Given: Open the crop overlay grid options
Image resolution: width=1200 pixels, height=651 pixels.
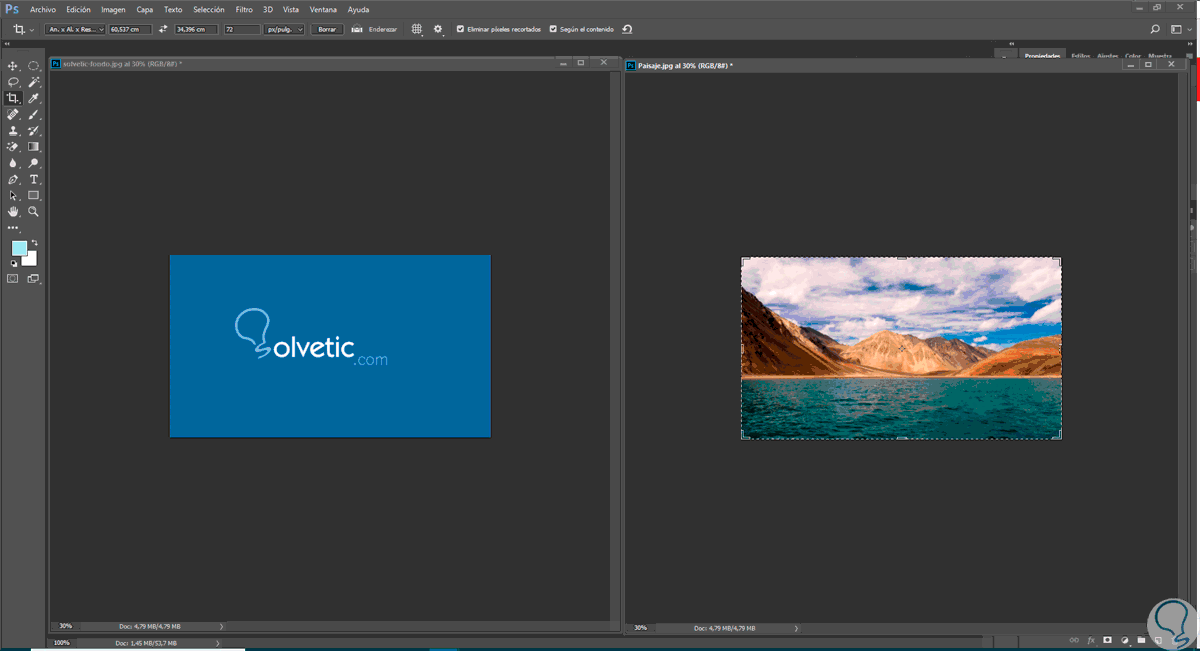Looking at the screenshot, I should pos(417,29).
